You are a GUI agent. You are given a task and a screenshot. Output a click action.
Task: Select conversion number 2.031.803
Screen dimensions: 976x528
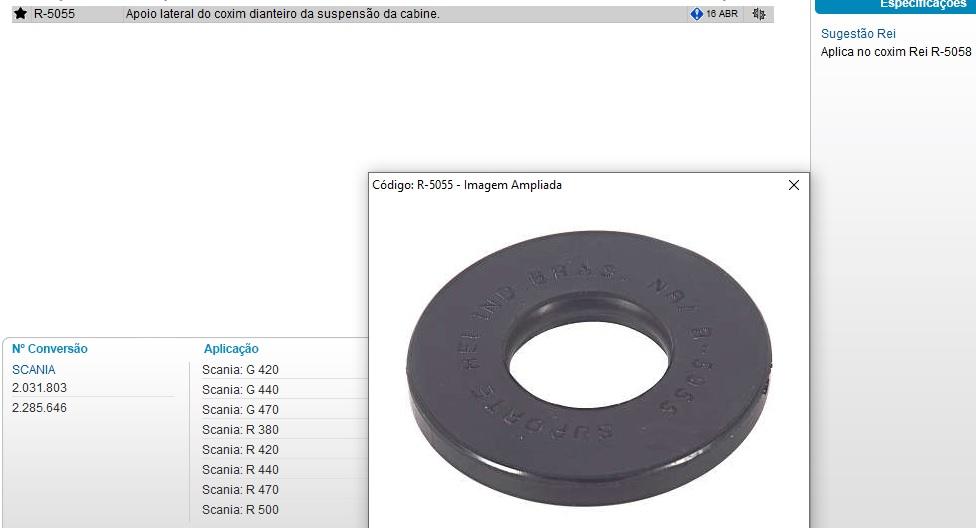pyautogui.click(x=40, y=388)
